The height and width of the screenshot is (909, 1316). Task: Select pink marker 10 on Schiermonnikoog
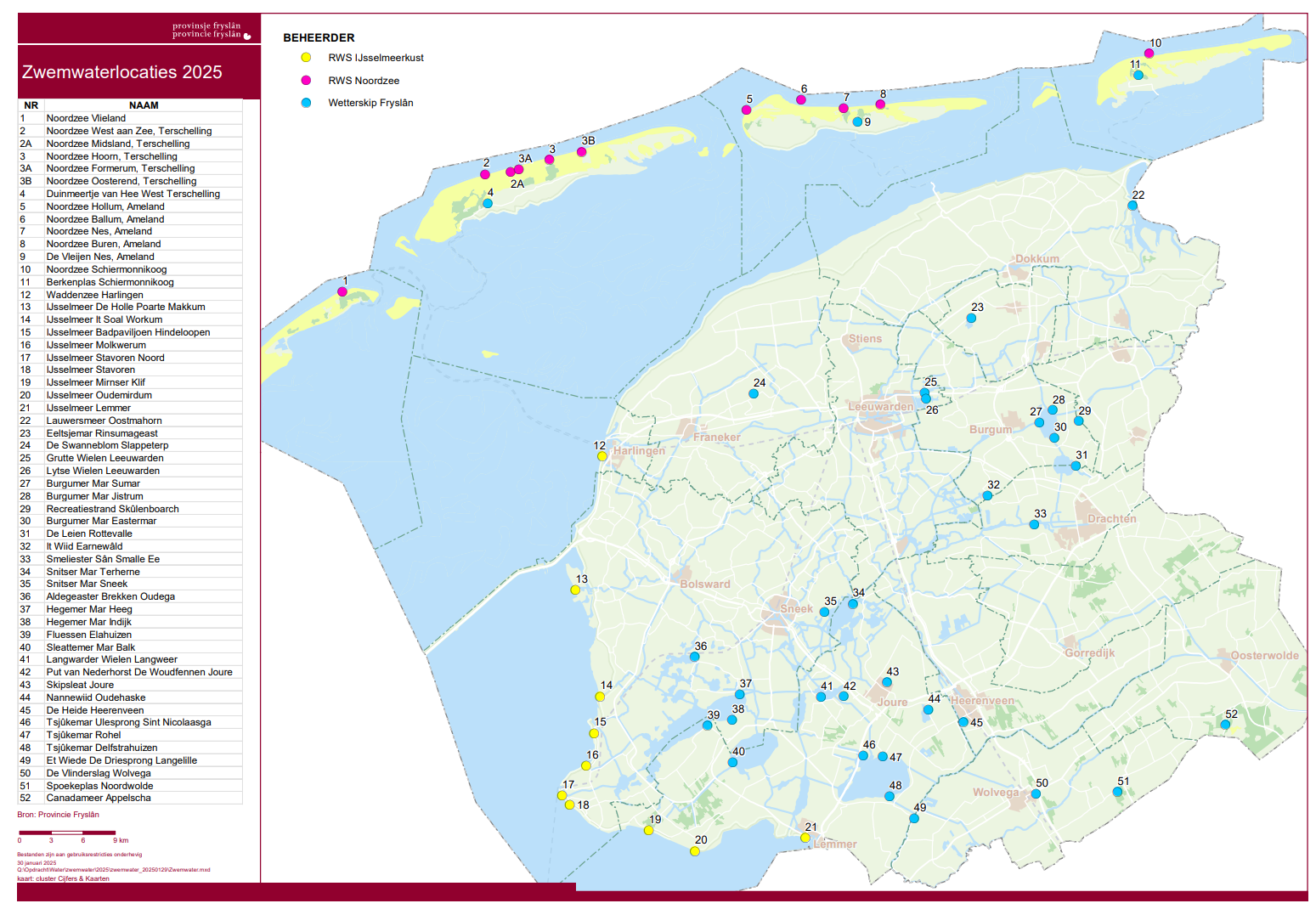[1149, 54]
